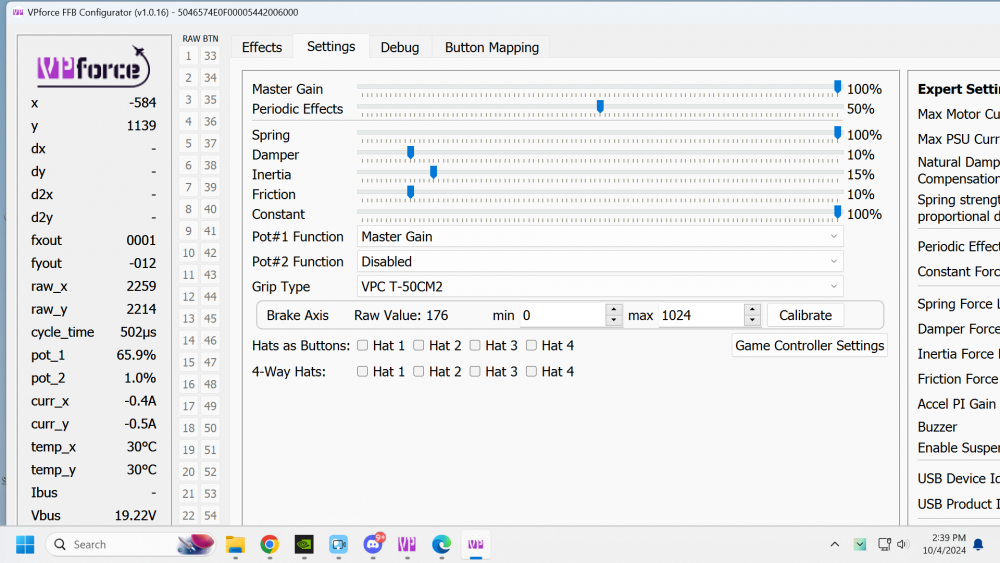Click the VPforce logo in left panel

click(93, 67)
